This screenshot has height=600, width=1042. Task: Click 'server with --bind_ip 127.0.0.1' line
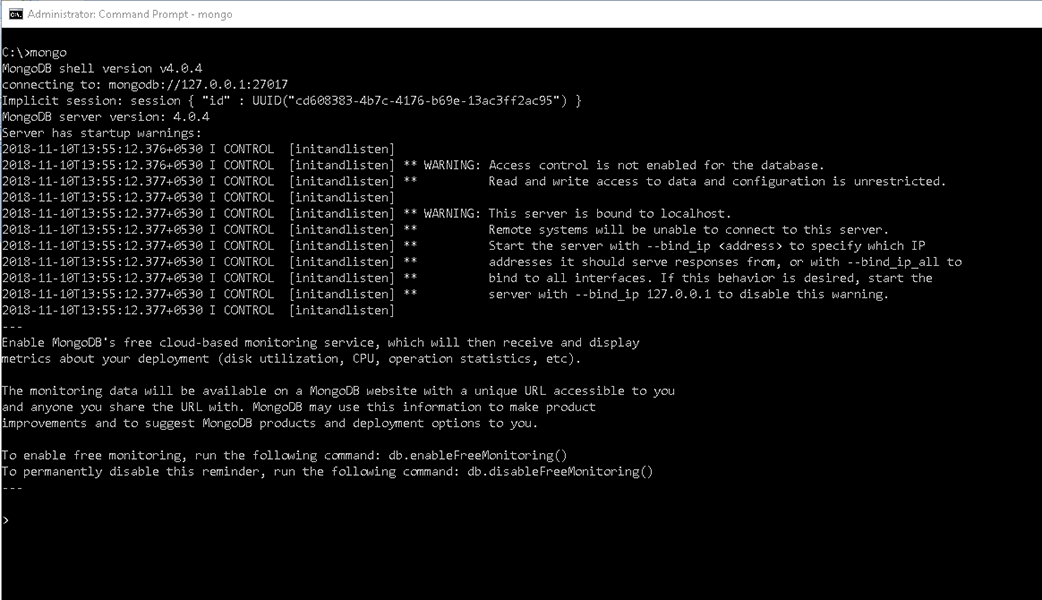click(x=688, y=294)
